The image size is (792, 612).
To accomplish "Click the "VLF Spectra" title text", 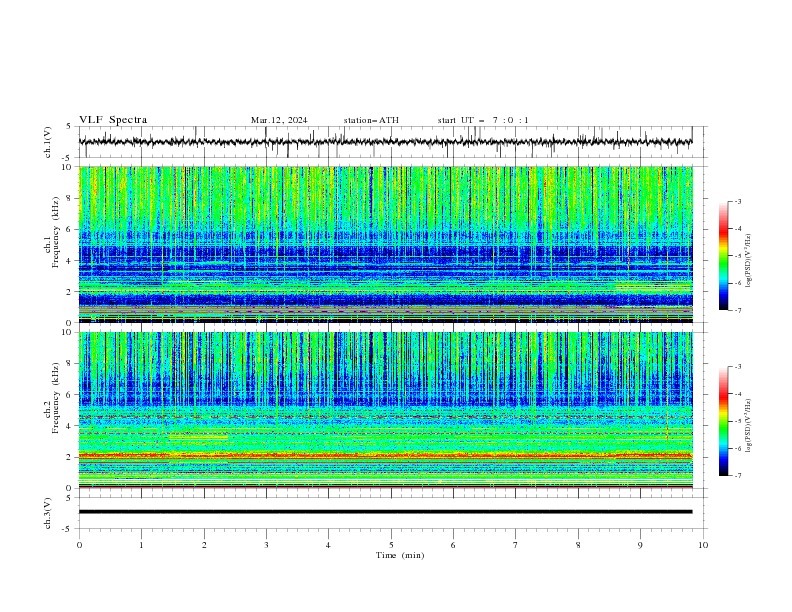I will pyautogui.click(x=113, y=120).
